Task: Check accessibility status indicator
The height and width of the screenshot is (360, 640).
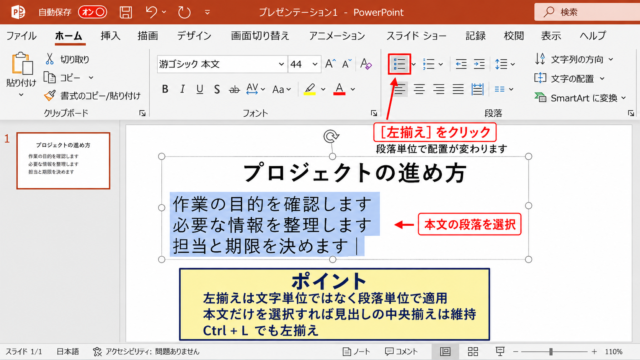Action: [x=146, y=351]
